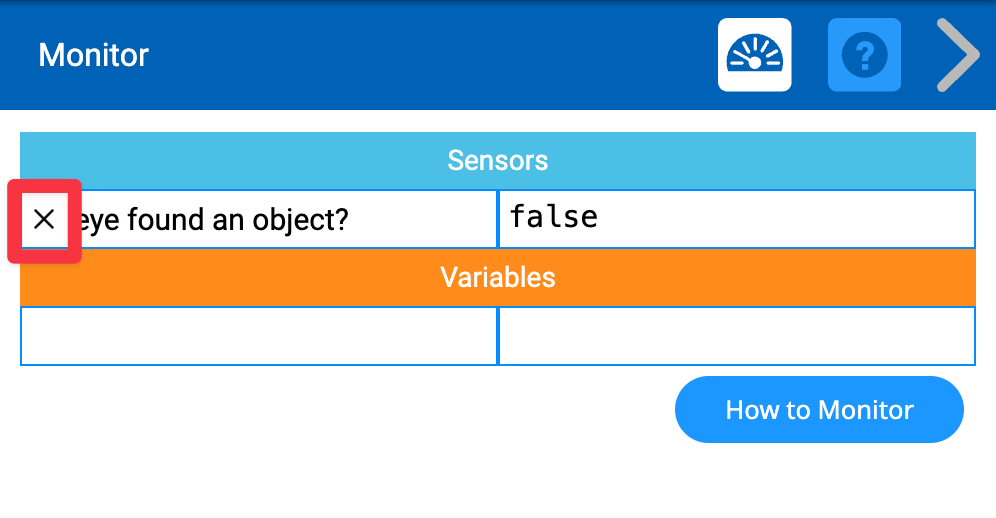Delete the monitored sensor row via the X icon
Image resolution: width=996 pixels, height=518 pixels.
pyautogui.click(x=44, y=220)
